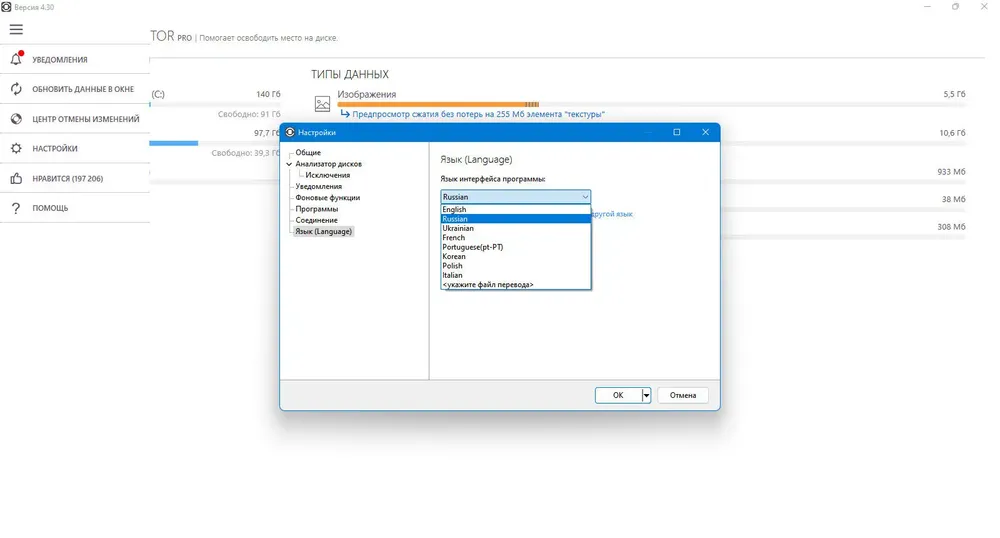Screen dimensions: 1000x538
Task: Close the language combo box showing Russian
Action: [x=515, y=197]
